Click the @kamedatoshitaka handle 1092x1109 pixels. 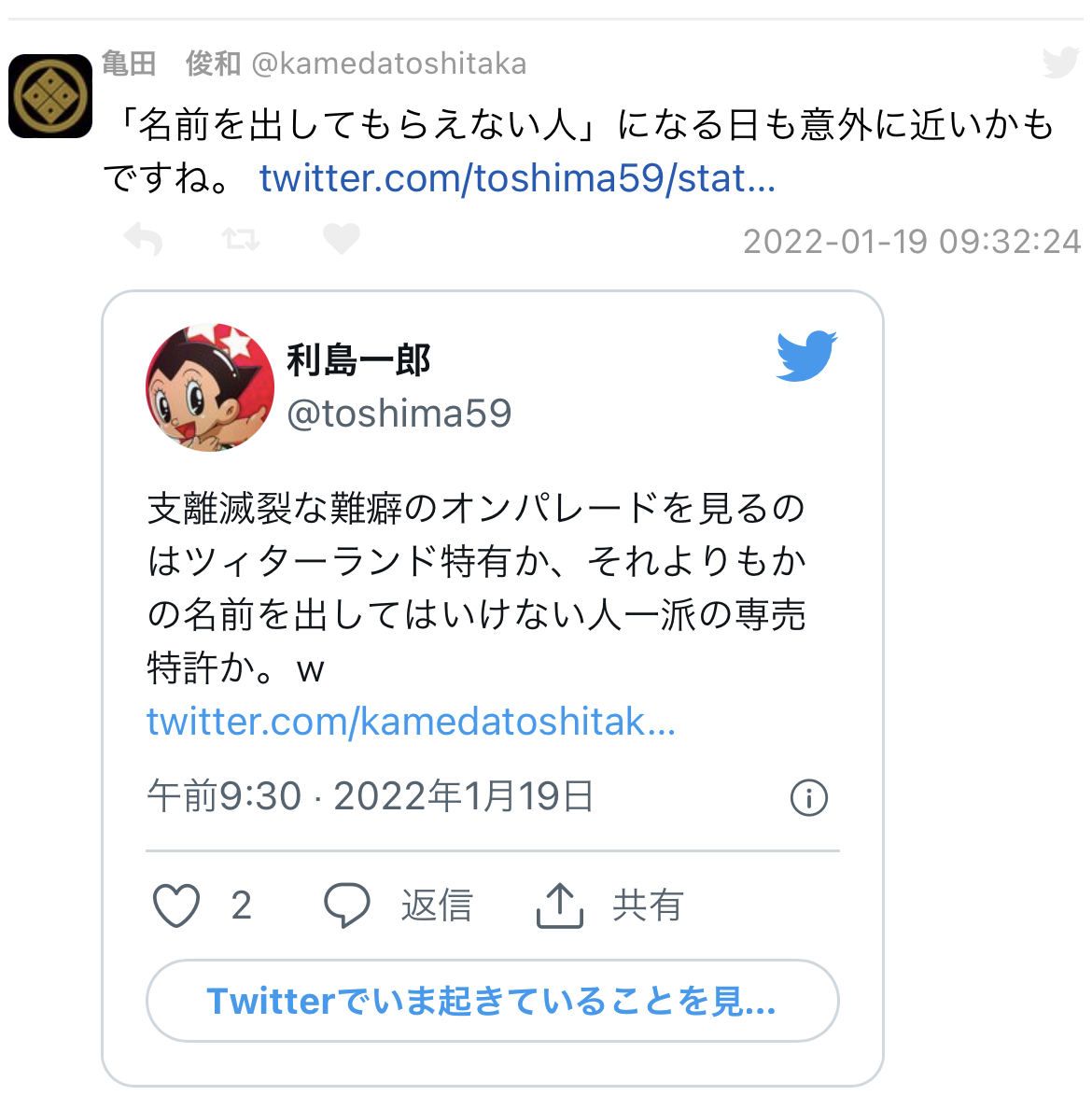(389, 63)
